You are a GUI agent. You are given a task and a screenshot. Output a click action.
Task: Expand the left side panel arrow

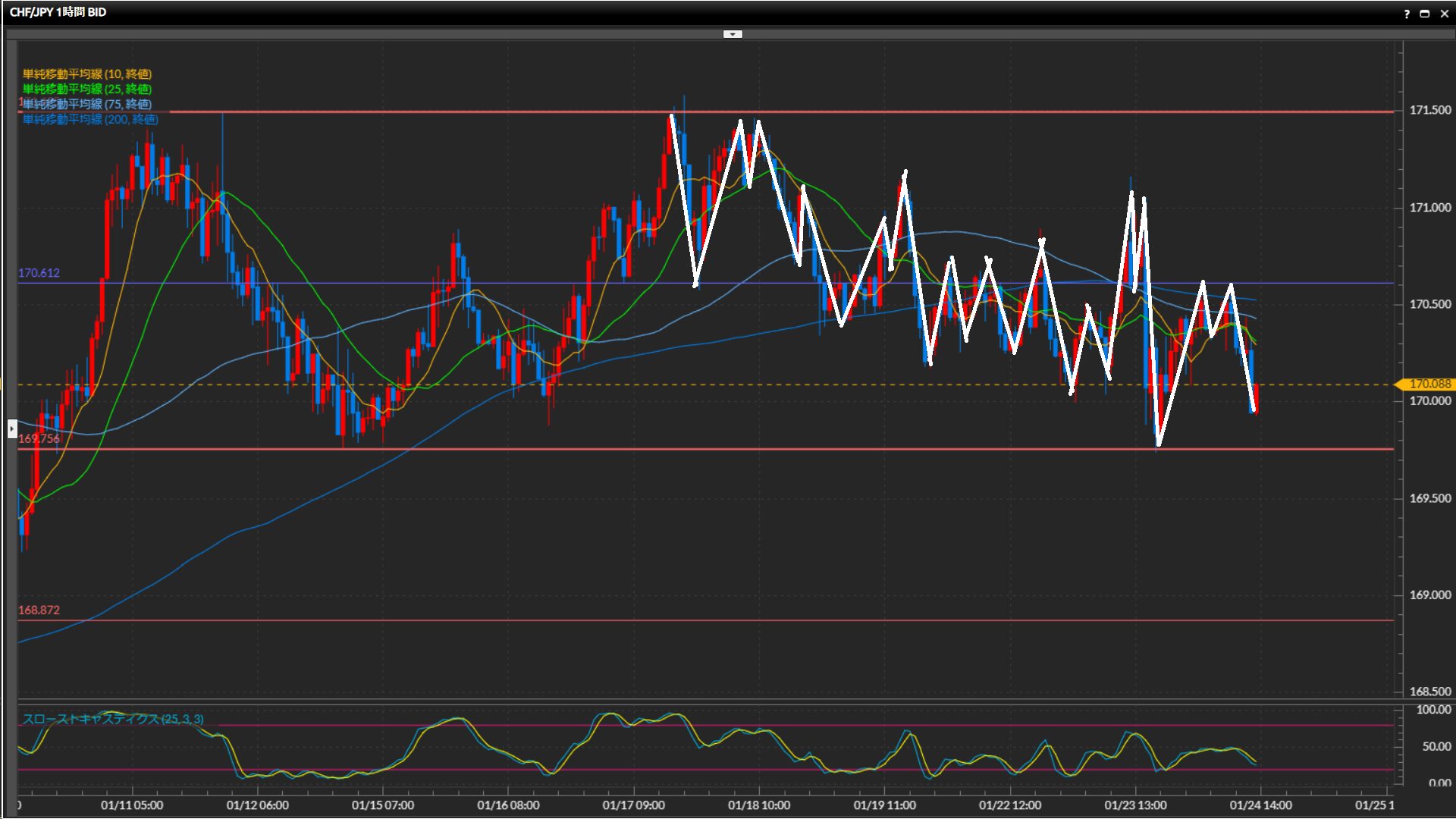click(x=11, y=429)
